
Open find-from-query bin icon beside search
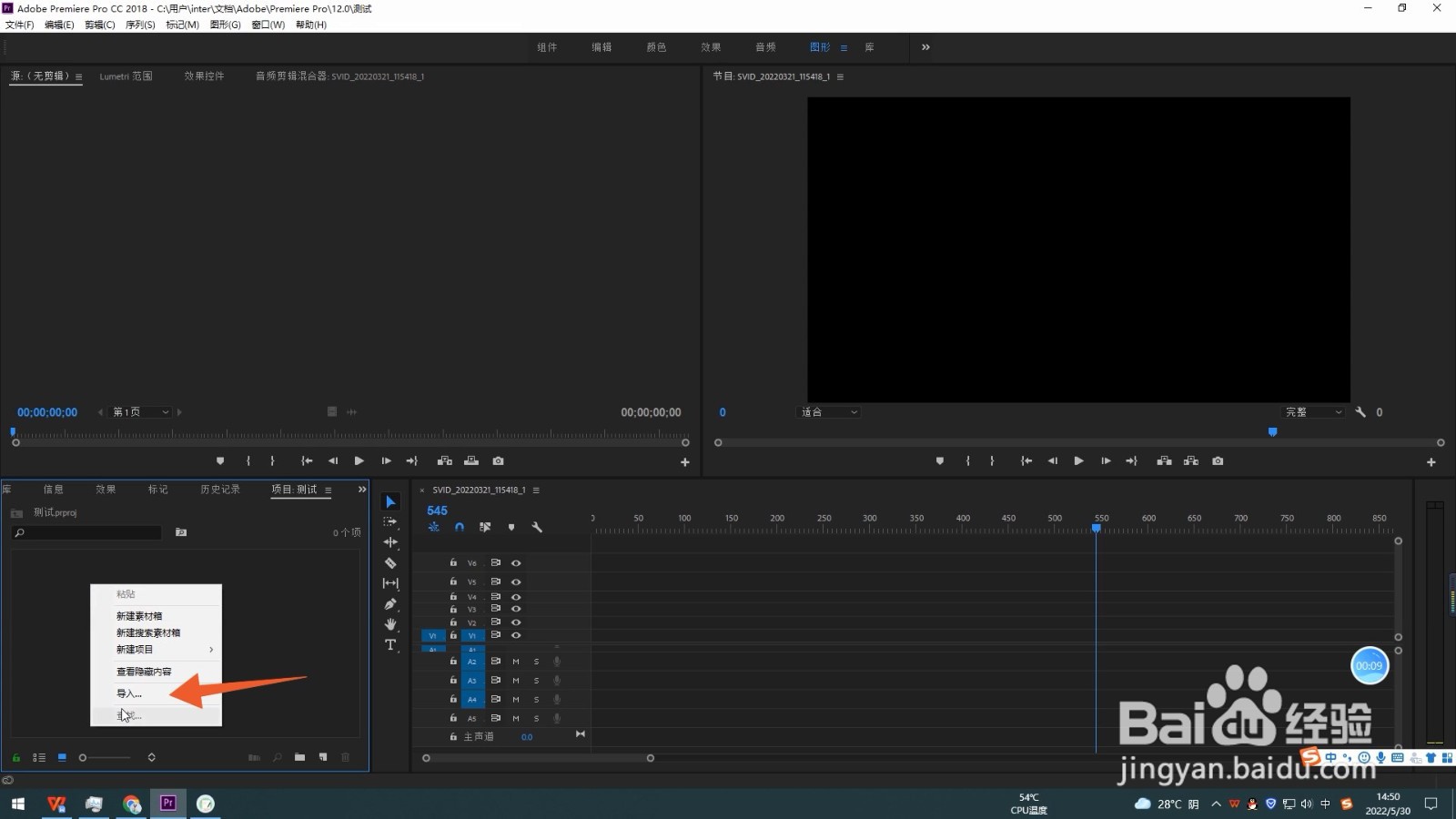point(181,532)
